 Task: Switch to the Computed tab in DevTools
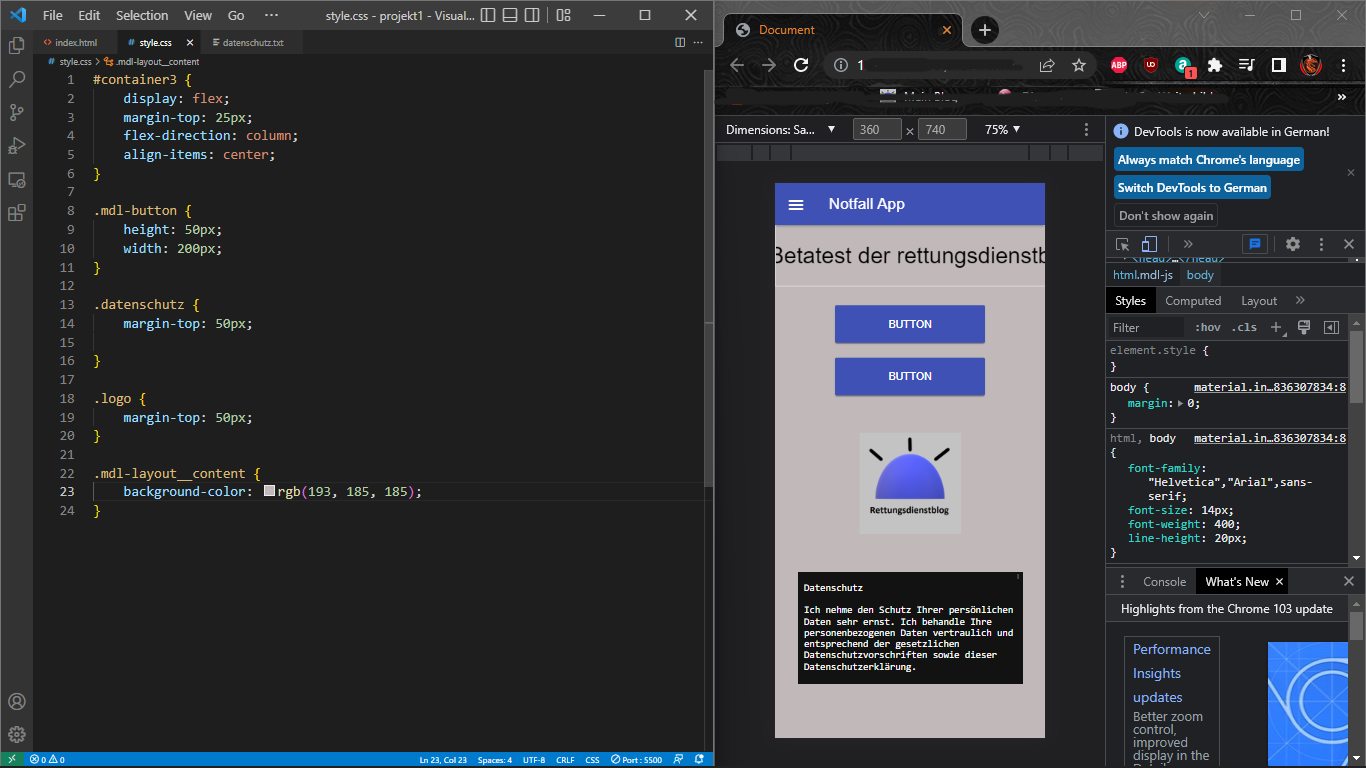[x=1193, y=301]
